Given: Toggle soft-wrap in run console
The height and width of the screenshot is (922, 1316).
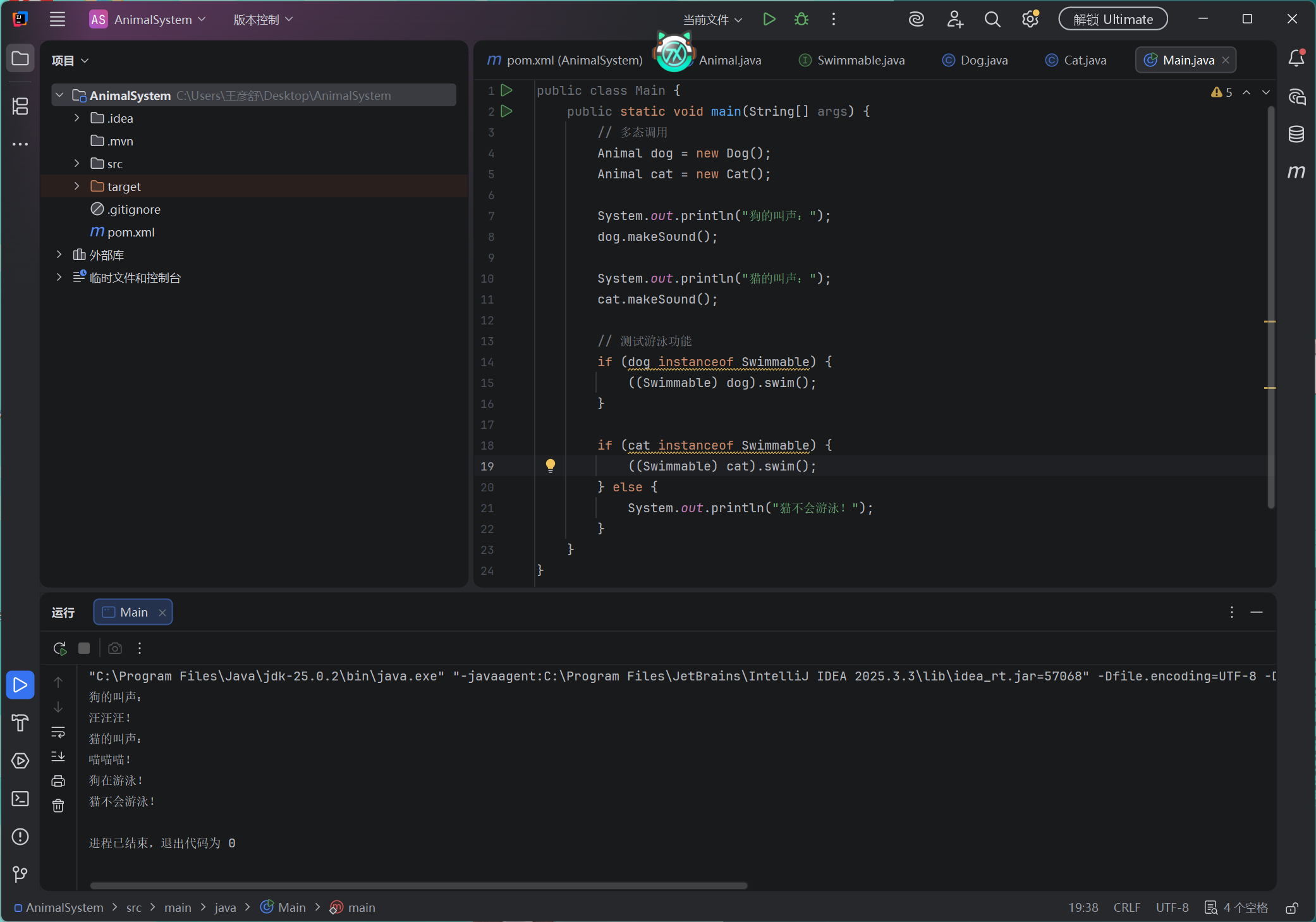Looking at the screenshot, I should [x=58, y=732].
